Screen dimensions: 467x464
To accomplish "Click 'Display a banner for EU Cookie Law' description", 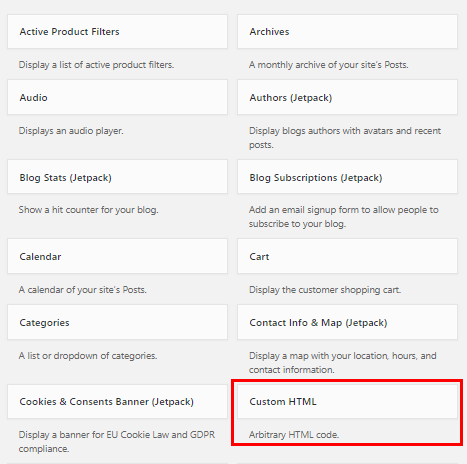I will pos(117,442).
